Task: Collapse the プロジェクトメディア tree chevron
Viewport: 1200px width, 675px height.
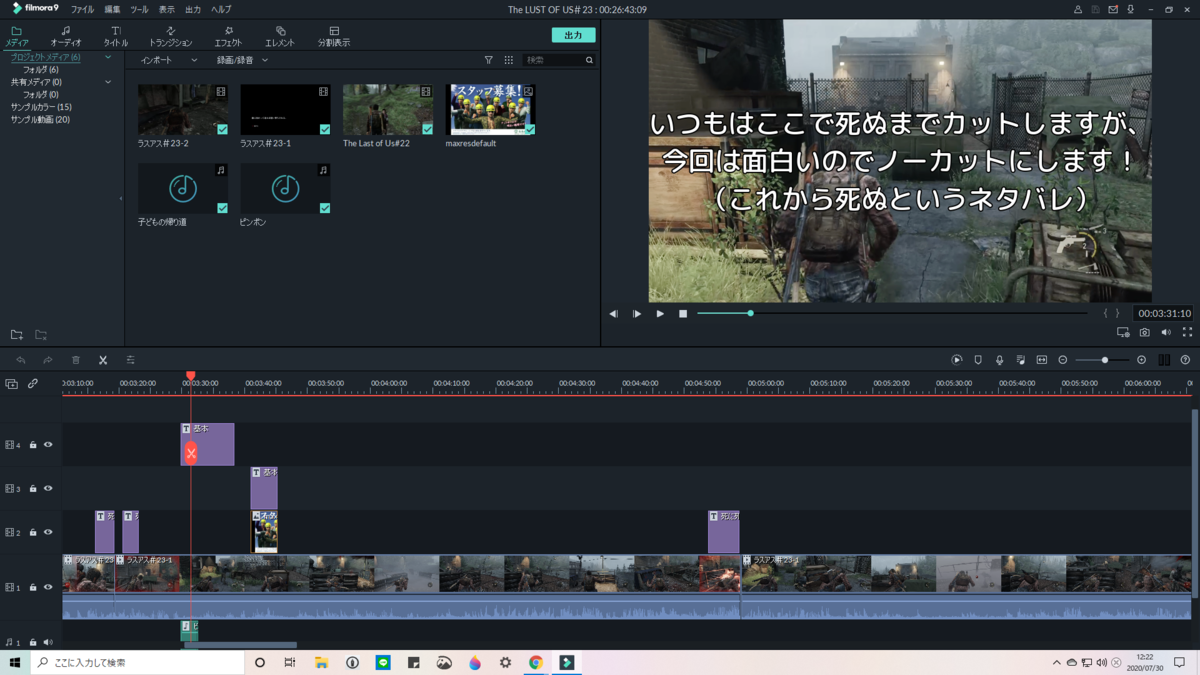Action: click(x=108, y=57)
